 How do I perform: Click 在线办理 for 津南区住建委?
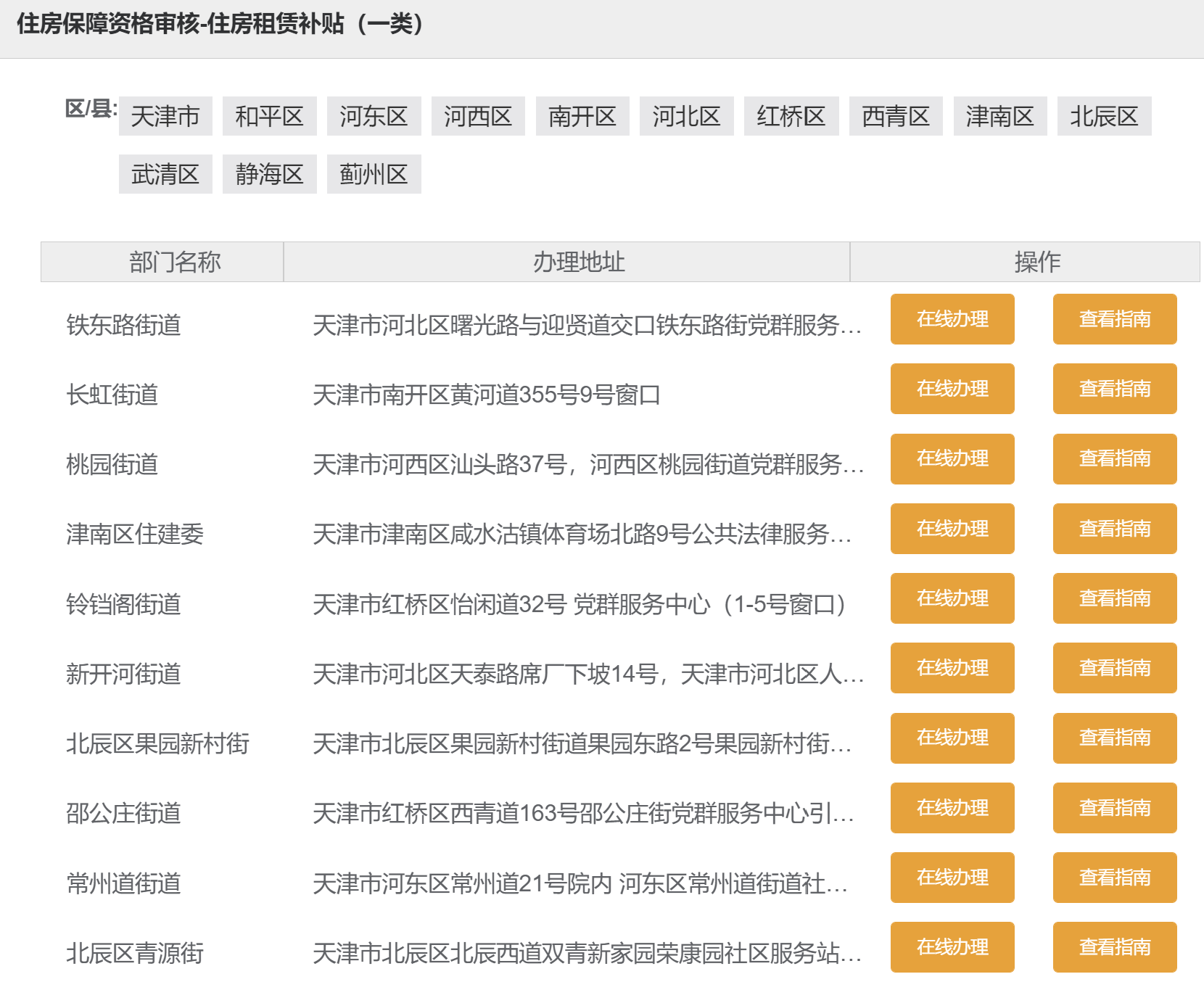[952, 529]
